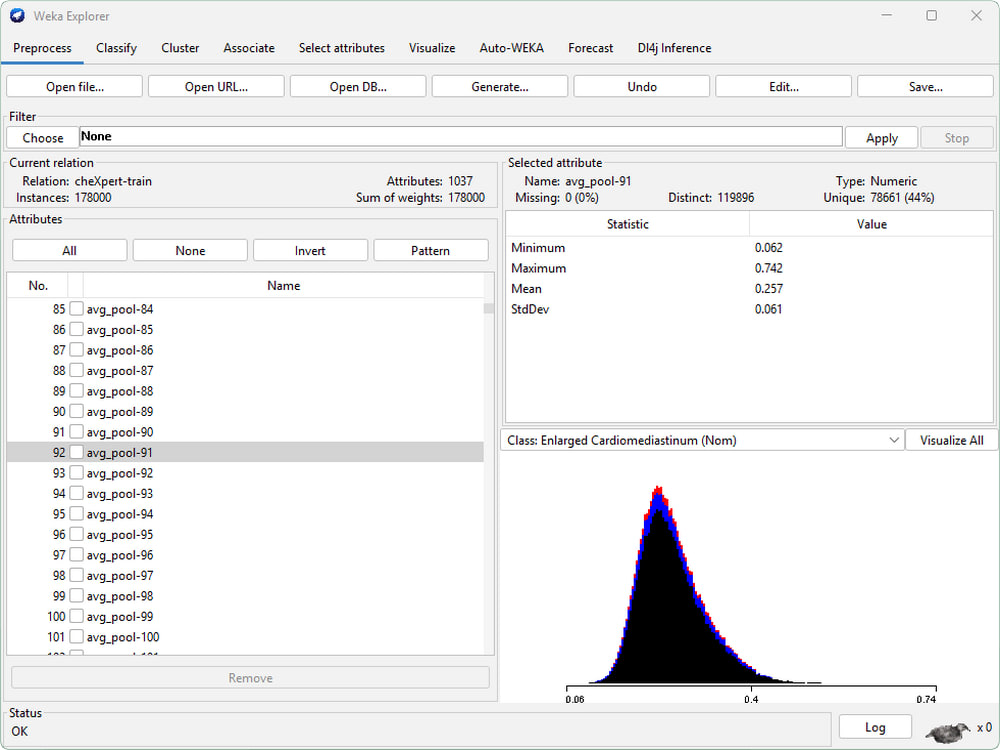1000x750 pixels.
Task: Click the Apply filter button
Action: click(881, 138)
